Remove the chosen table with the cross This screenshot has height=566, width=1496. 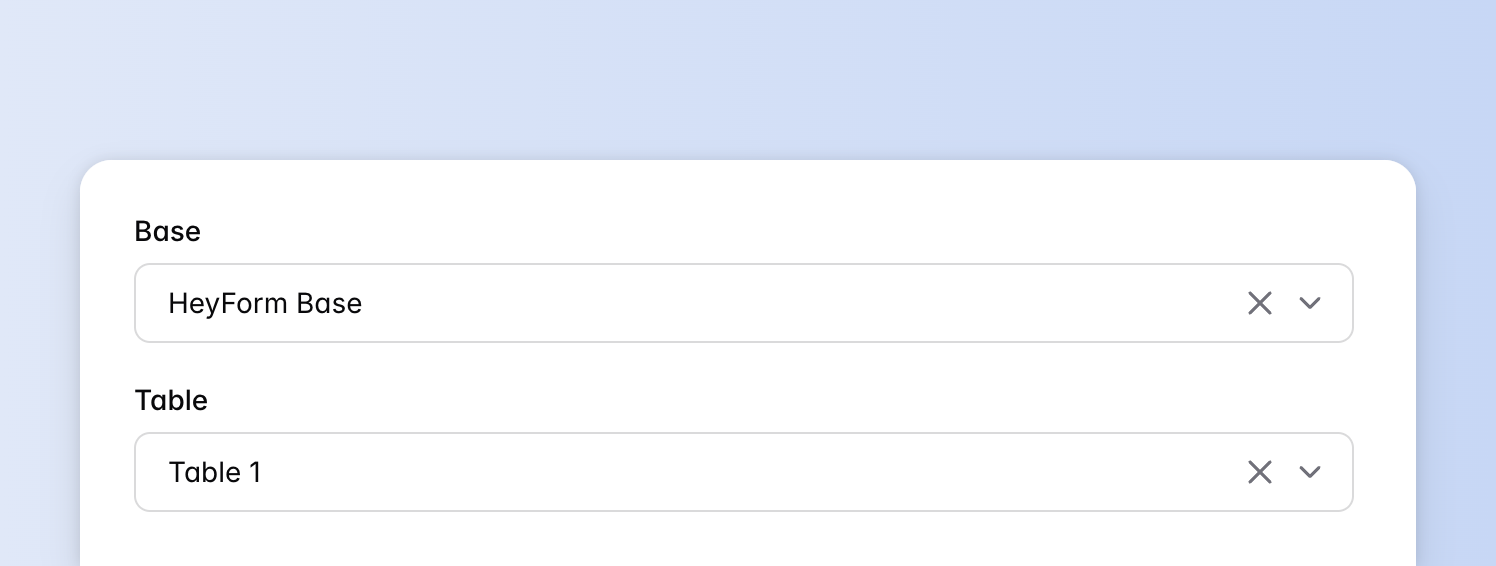[x=1259, y=472]
